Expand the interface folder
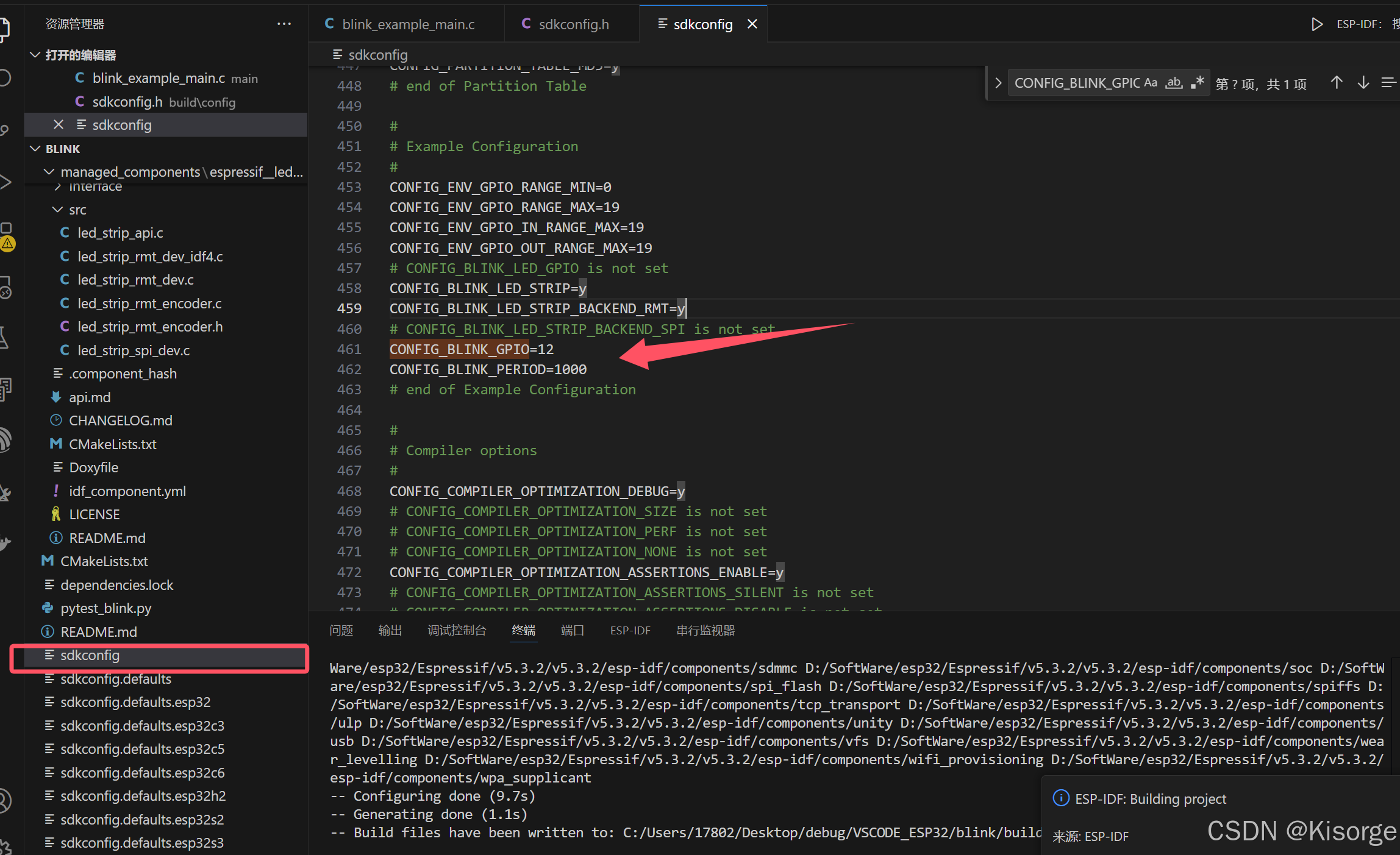This screenshot has height=855, width=1400. [x=58, y=187]
